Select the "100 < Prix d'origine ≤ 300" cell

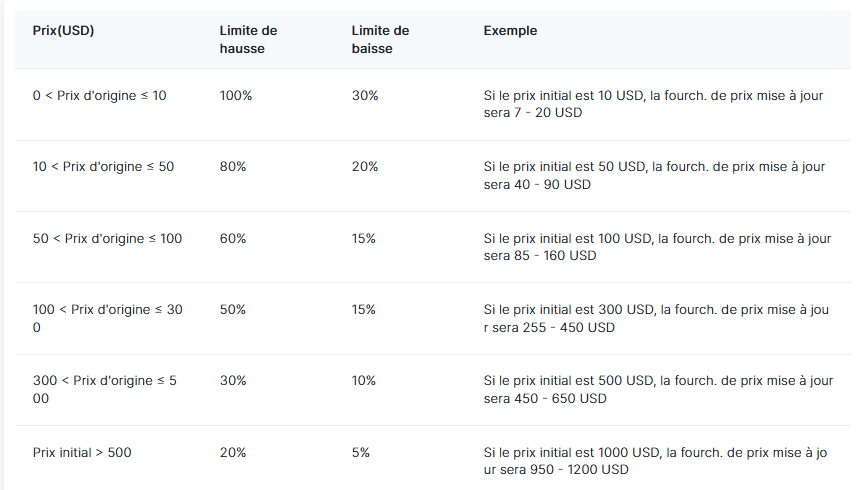click(x=107, y=318)
